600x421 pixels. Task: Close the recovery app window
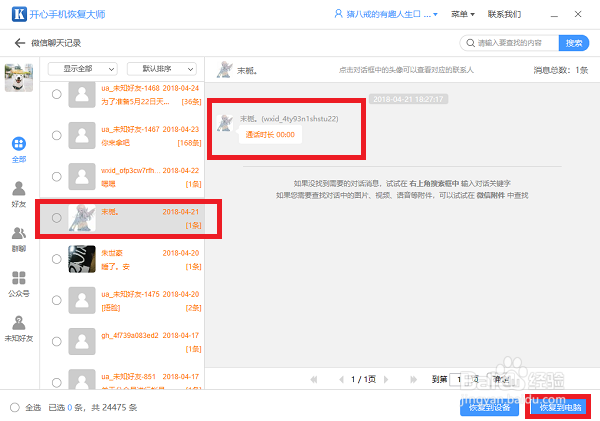pyautogui.click(x=578, y=14)
